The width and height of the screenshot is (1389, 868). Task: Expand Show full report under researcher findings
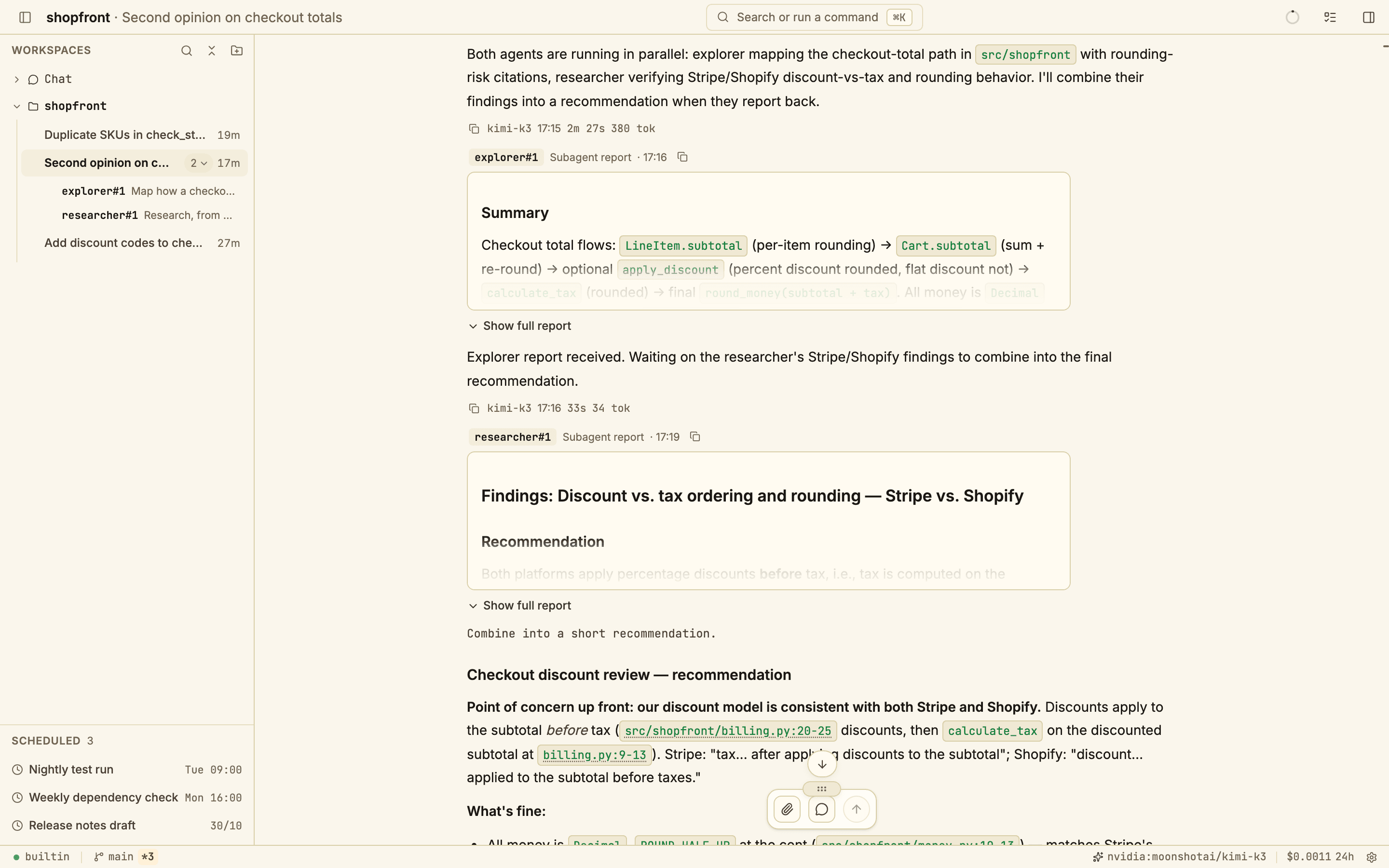click(520, 606)
